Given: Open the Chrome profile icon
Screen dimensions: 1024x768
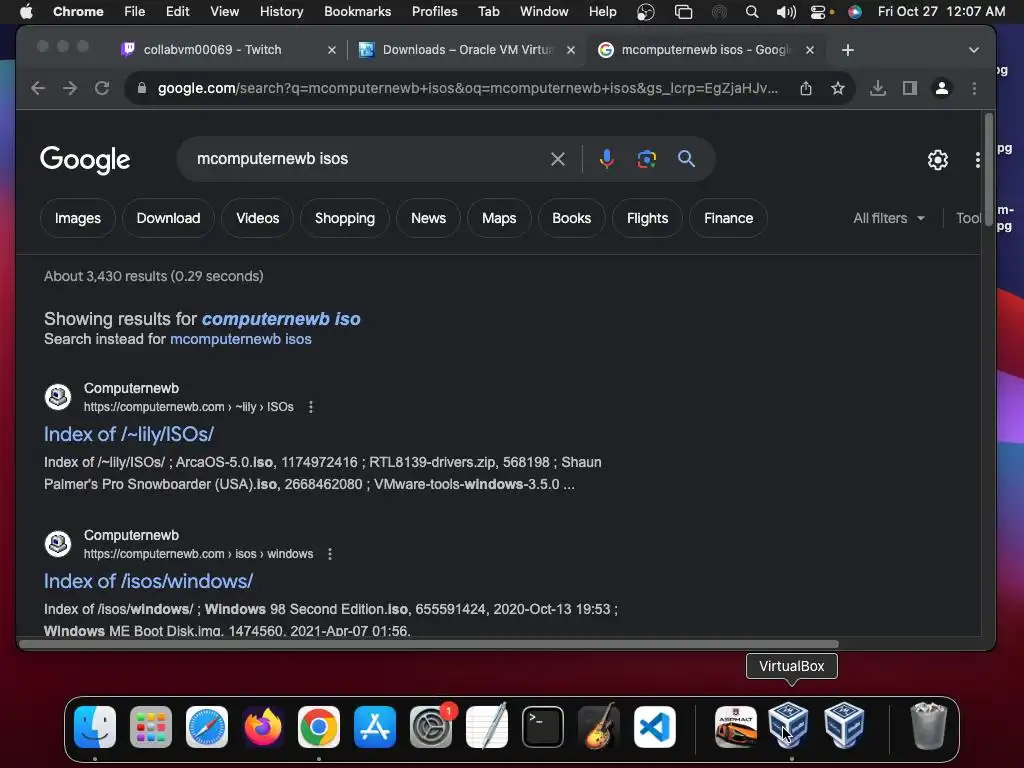Looking at the screenshot, I should pos(942,88).
